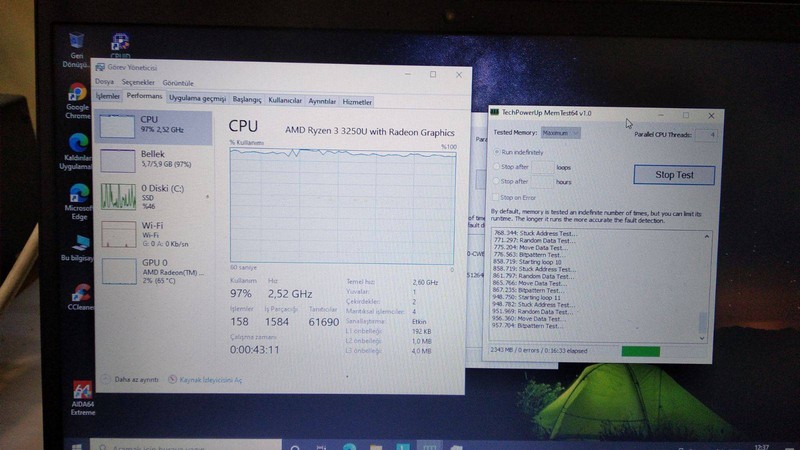This screenshot has width=800, height=450.
Task: Click Kaynak İzleyicisini Aç icon
Action: coord(172,379)
